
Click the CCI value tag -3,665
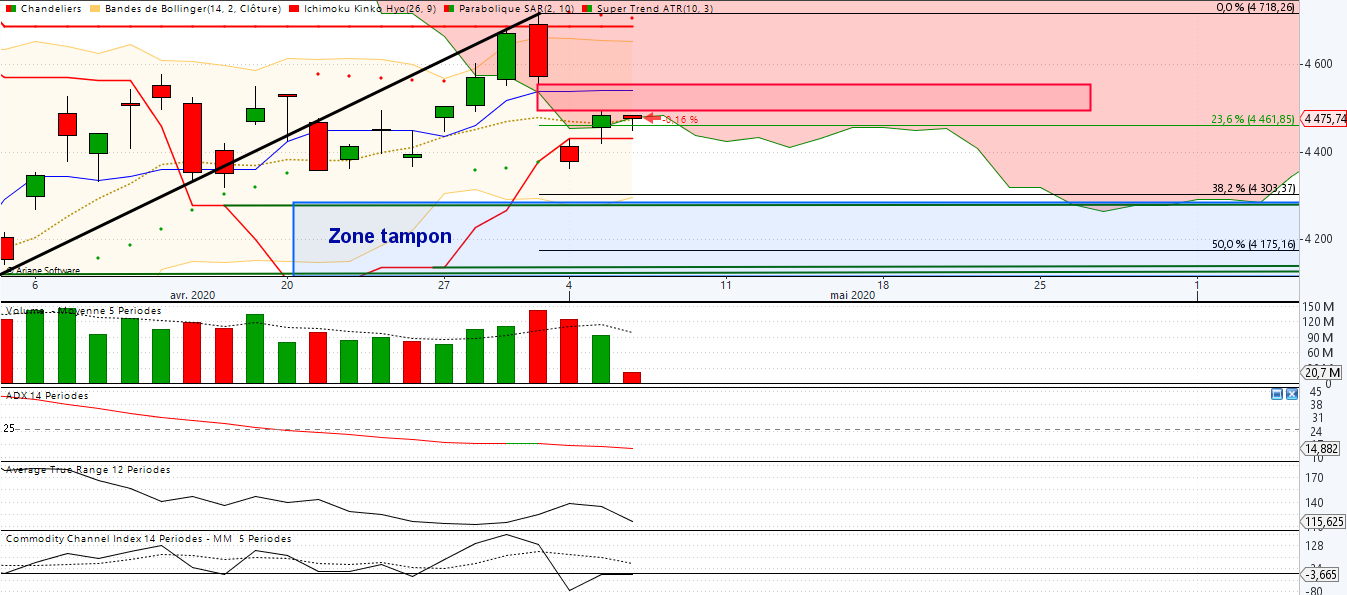[x=1322, y=574]
